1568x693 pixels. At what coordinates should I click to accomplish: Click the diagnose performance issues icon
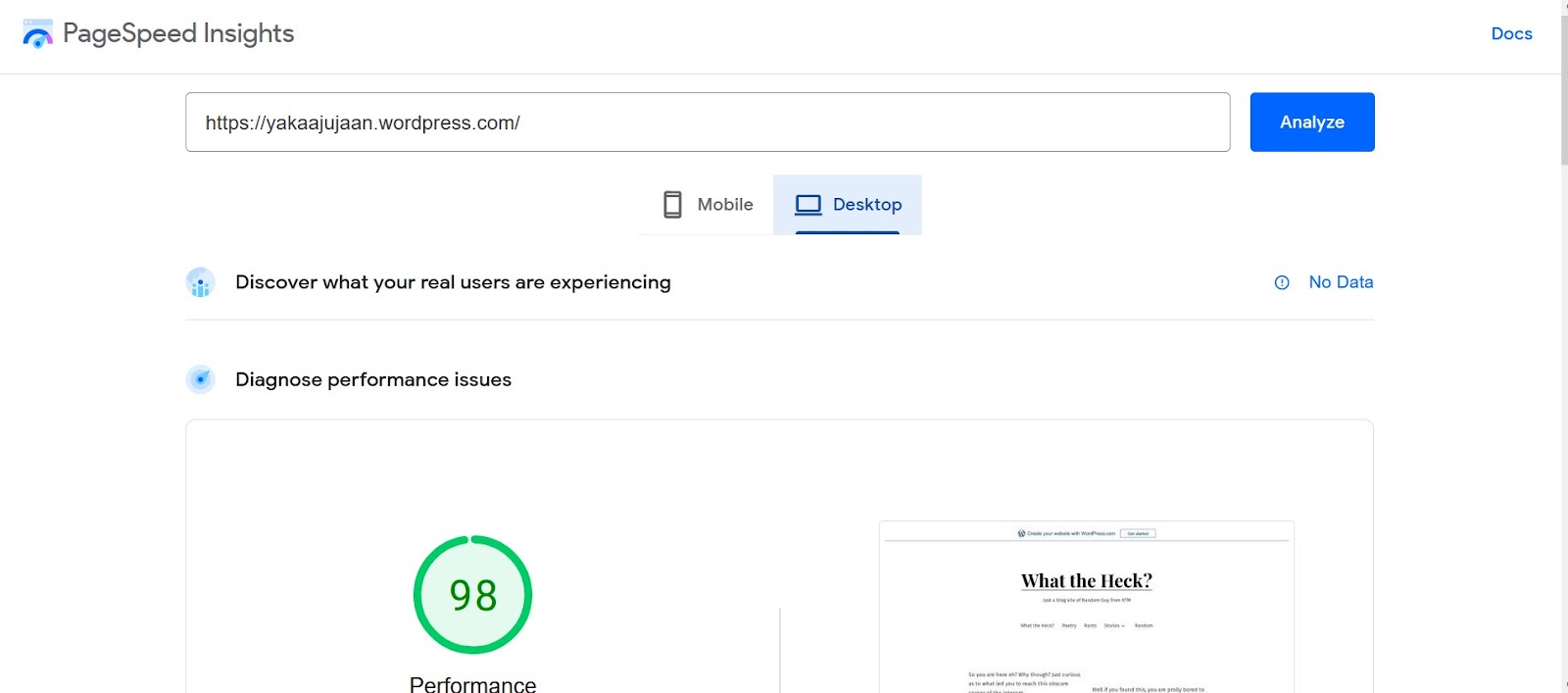[201, 379]
